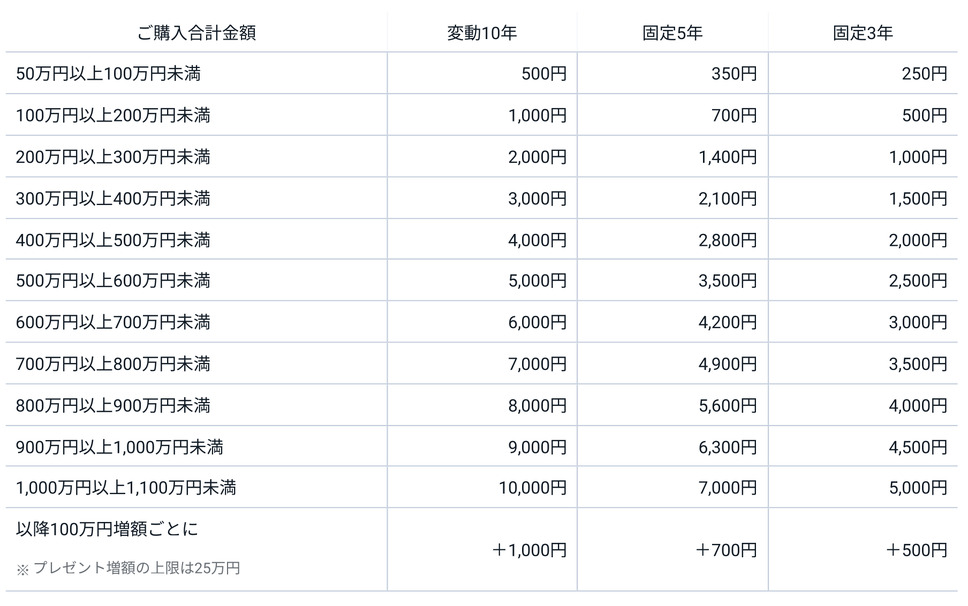The width and height of the screenshot is (968, 606).
Task: Click the プレゼント増額の上限は25万円 footnote
Action: pyautogui.click(x=129, y=568)
